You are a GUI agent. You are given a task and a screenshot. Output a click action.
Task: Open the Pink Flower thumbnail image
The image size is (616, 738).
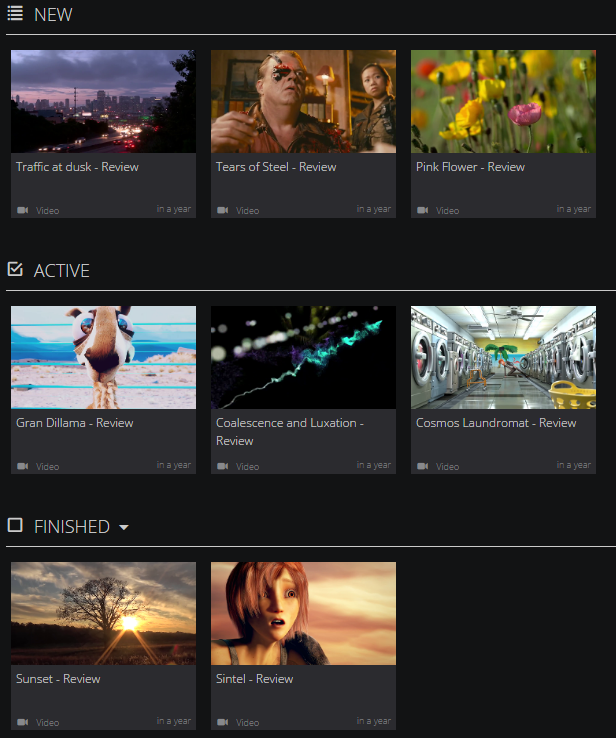coord(504,101)
